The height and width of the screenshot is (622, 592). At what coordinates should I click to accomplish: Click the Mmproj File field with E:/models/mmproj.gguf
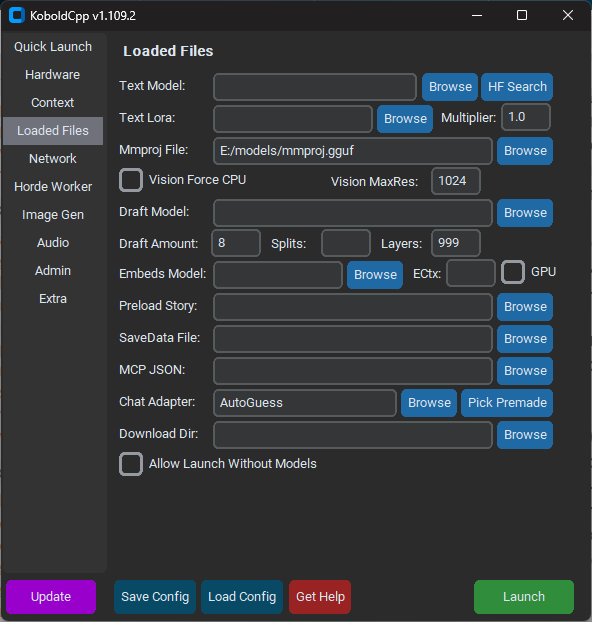pyautogui.click(x=353, y=151)
